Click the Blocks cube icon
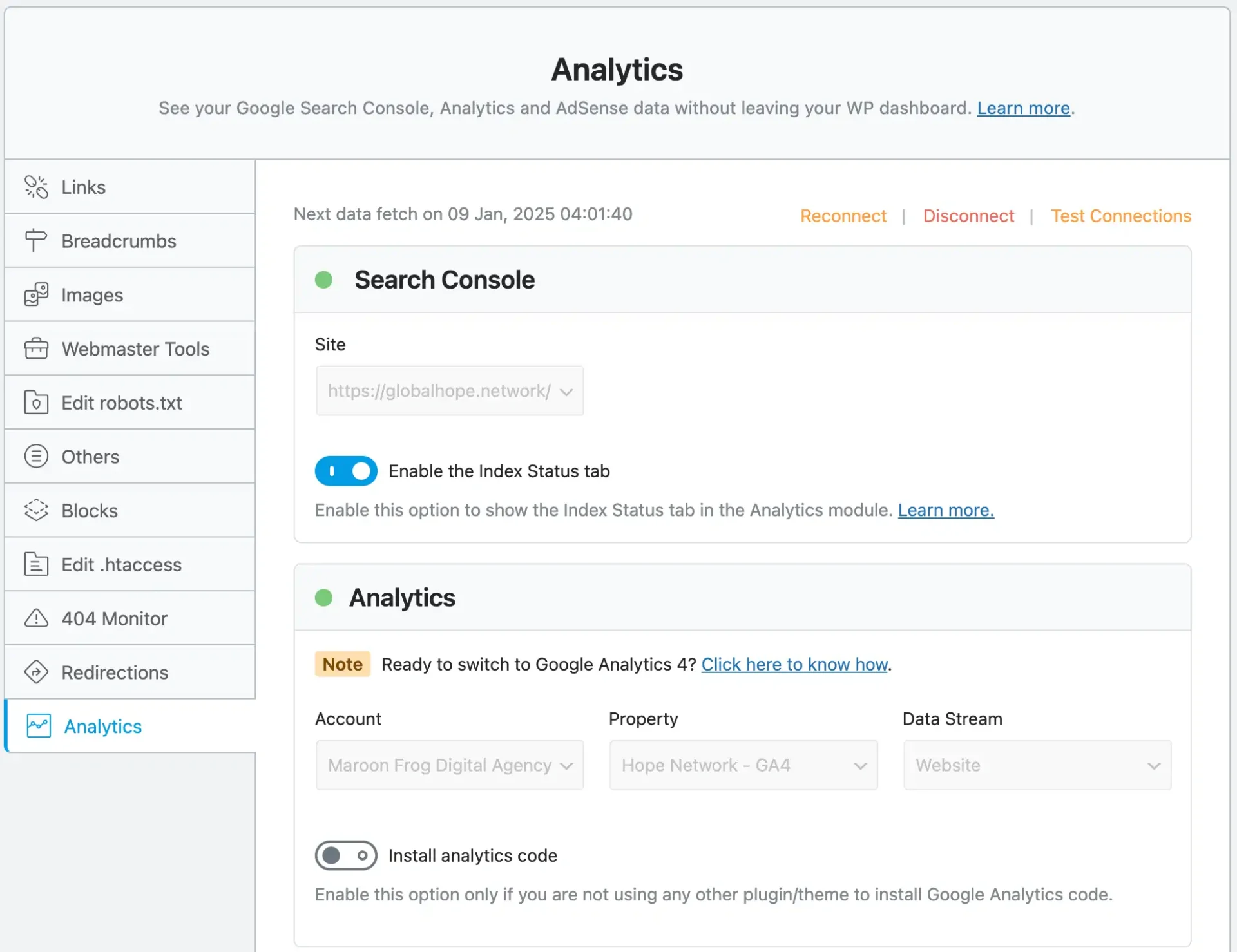The width and height of the screenshot is (1237, 952). (36, 510)
